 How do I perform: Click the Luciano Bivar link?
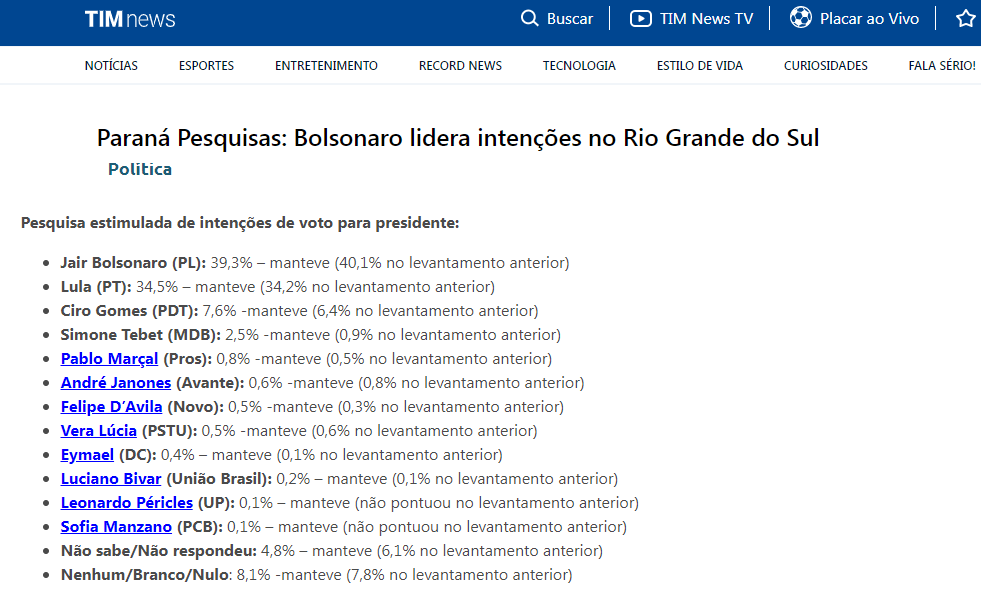pyautogui.click(x=110, y=479)
